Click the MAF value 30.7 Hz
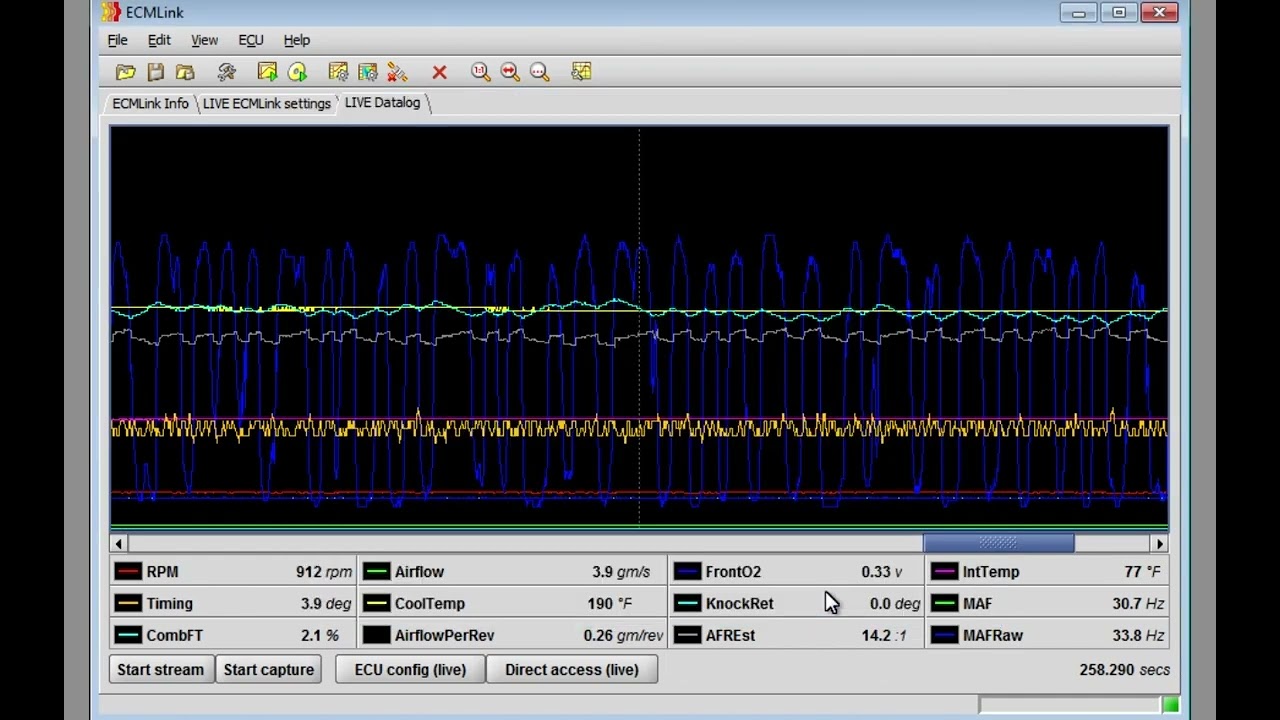Screen dimensions: 1280x720 [1138, 604]
